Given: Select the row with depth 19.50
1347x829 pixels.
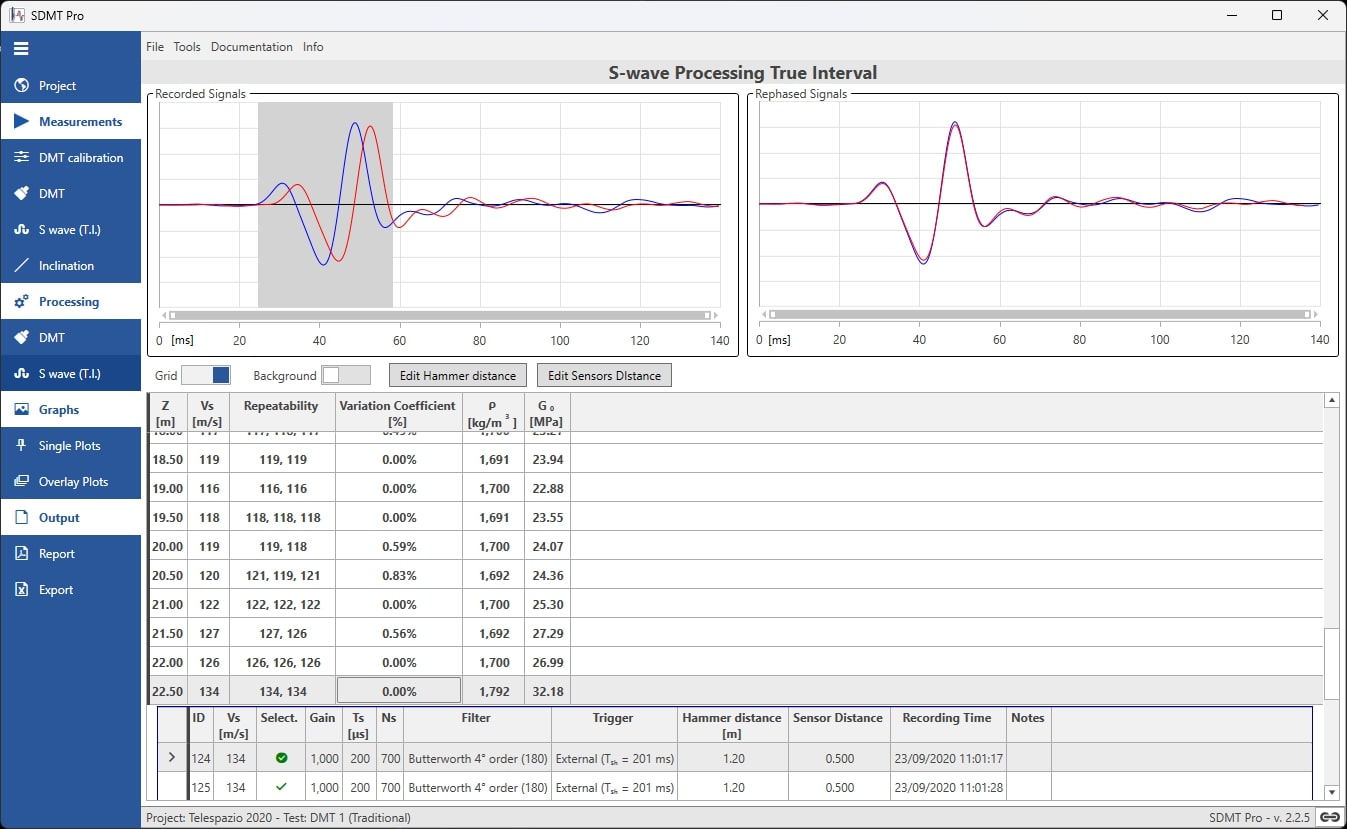Looking at the screenshot, I should (x=735, y=518).
